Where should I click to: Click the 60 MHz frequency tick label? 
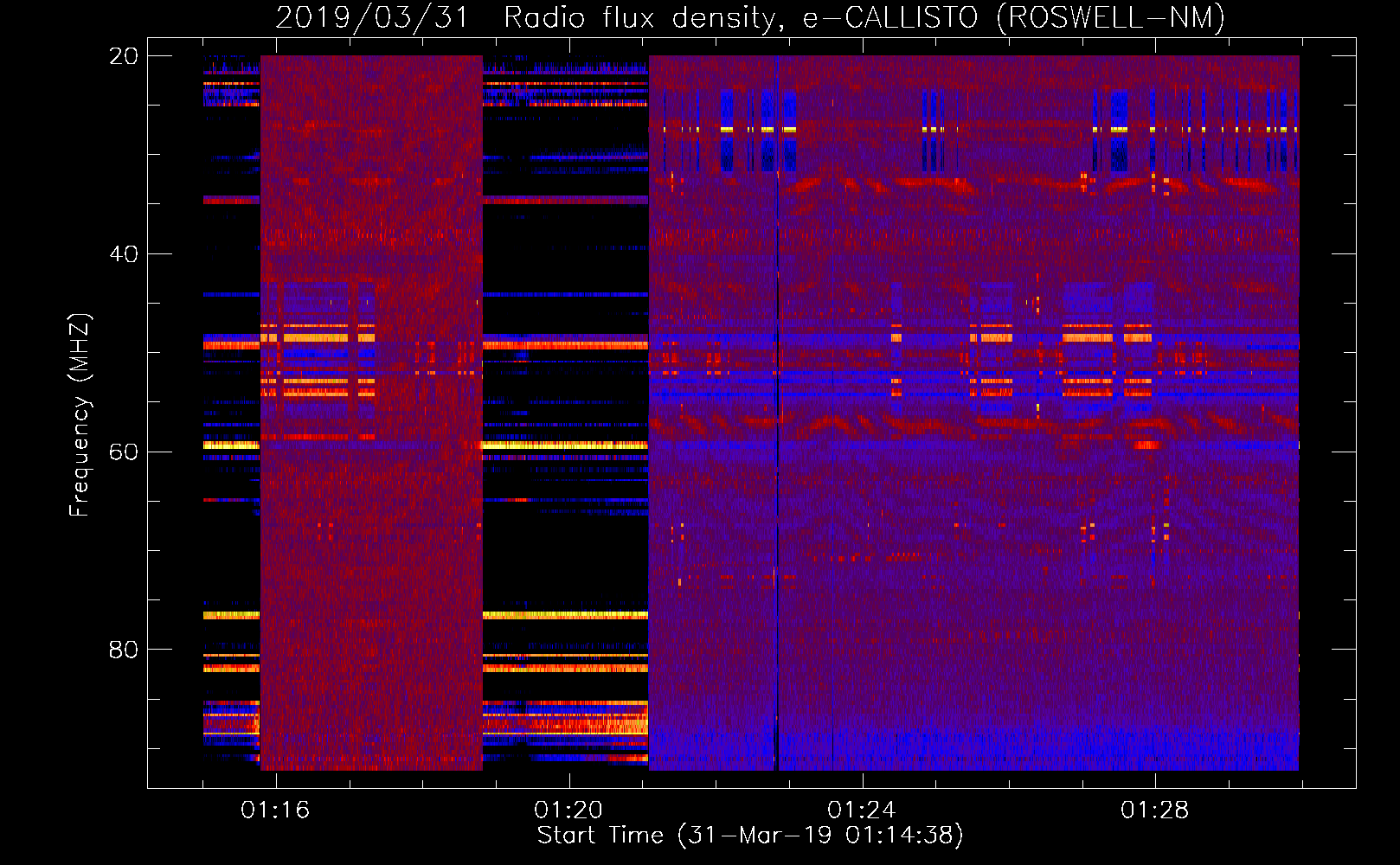(123, 452)
